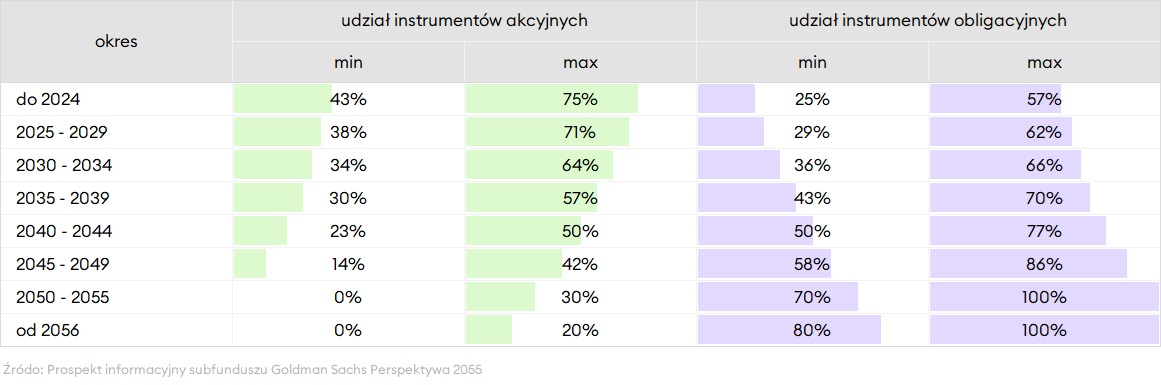The height and width of the screenshot is (385, 1161).
Task: Select the "udział instrumentów obligacyjnych" header
Action: point(928,21)
